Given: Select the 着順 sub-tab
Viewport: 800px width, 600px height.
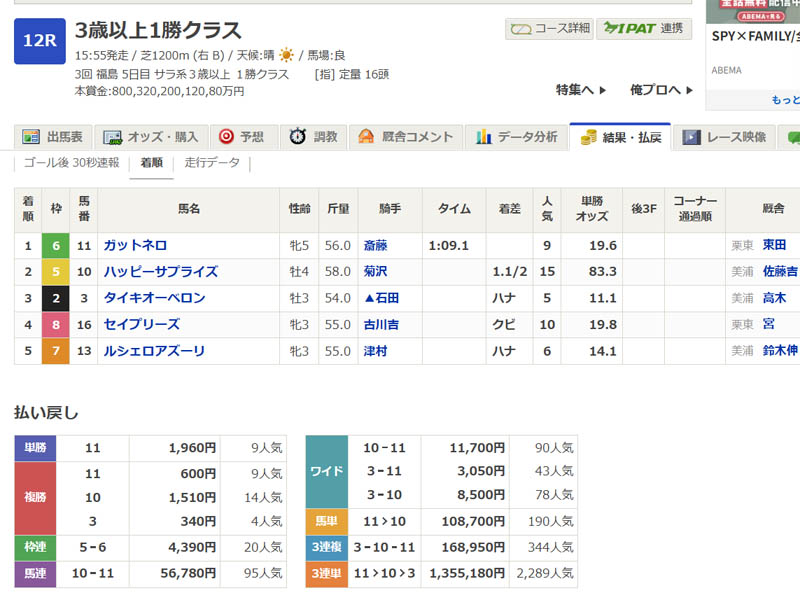Looking at the screenshot, I should [x=151, y=162].
